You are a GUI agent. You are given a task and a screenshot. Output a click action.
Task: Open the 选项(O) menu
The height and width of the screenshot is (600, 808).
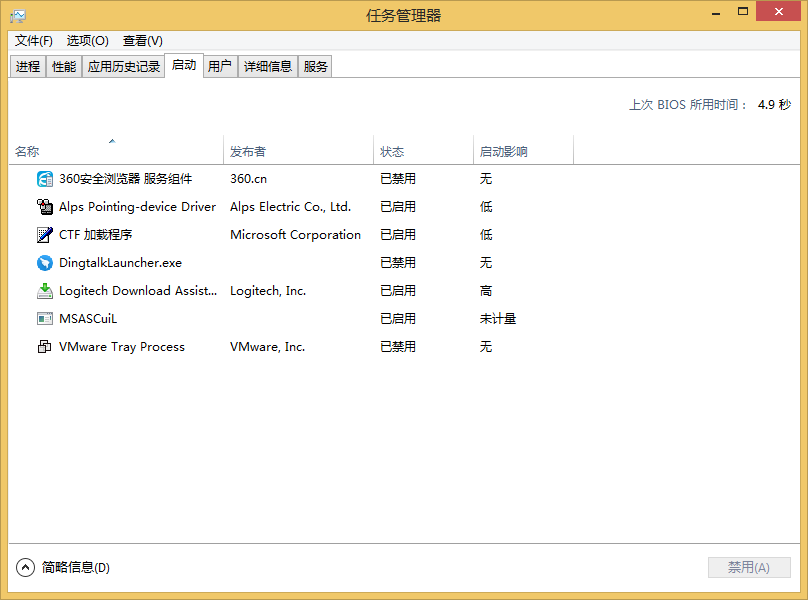click(88, 41)
